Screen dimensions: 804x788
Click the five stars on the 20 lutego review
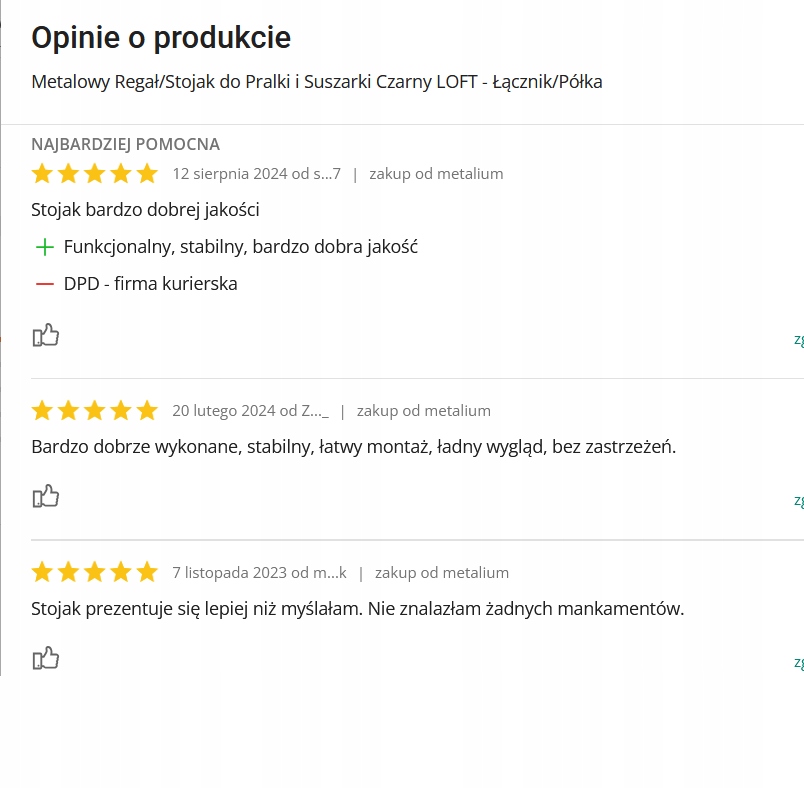(95, 411)
